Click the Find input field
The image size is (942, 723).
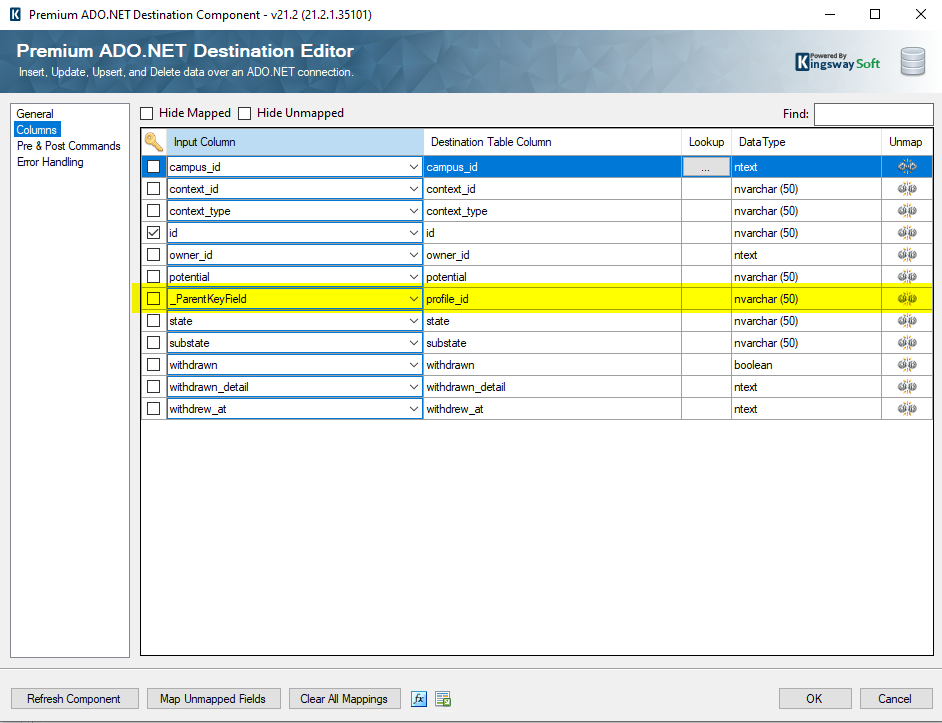(x=874, y=114)
